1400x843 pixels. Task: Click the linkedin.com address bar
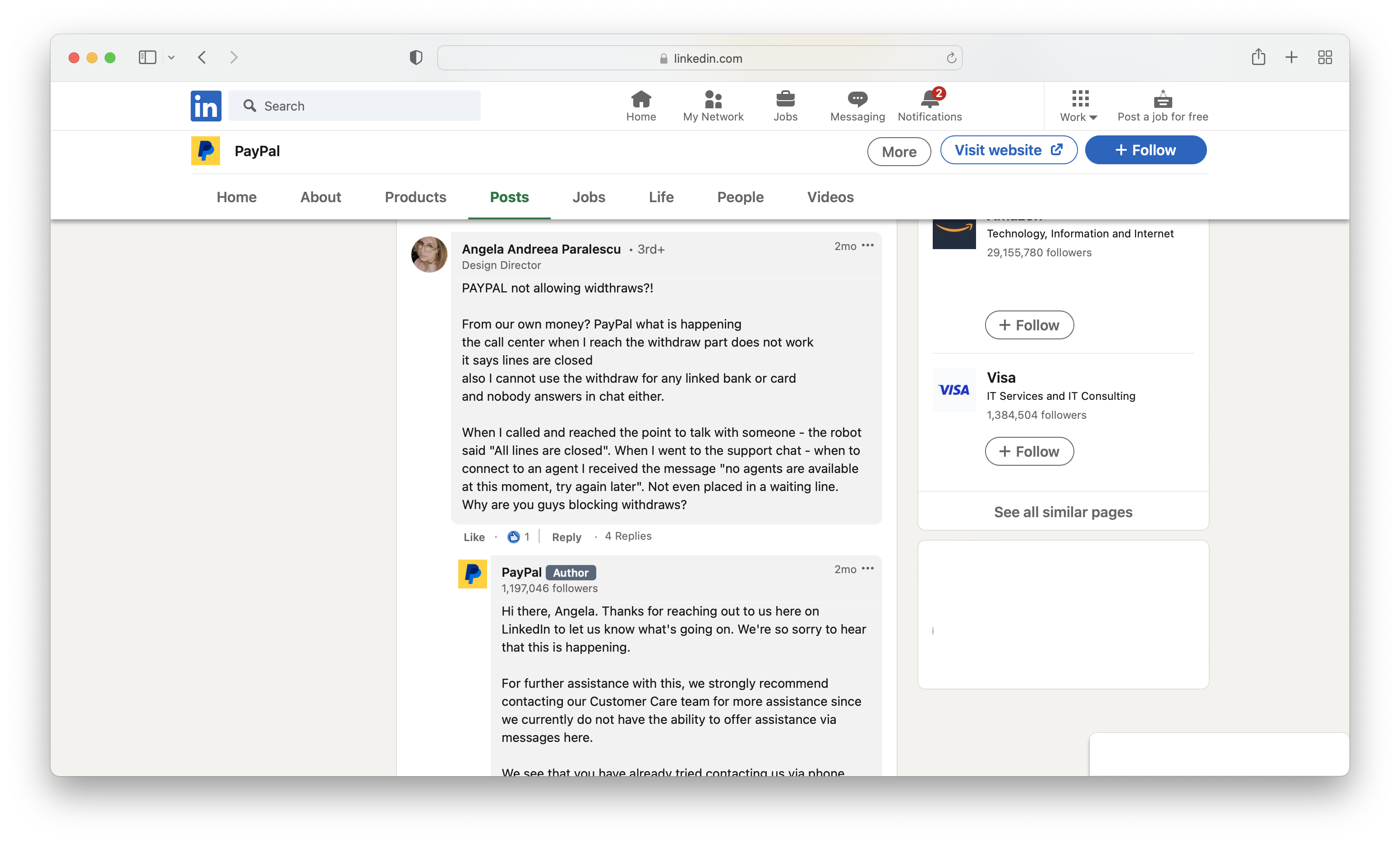[x=700, y=58]
